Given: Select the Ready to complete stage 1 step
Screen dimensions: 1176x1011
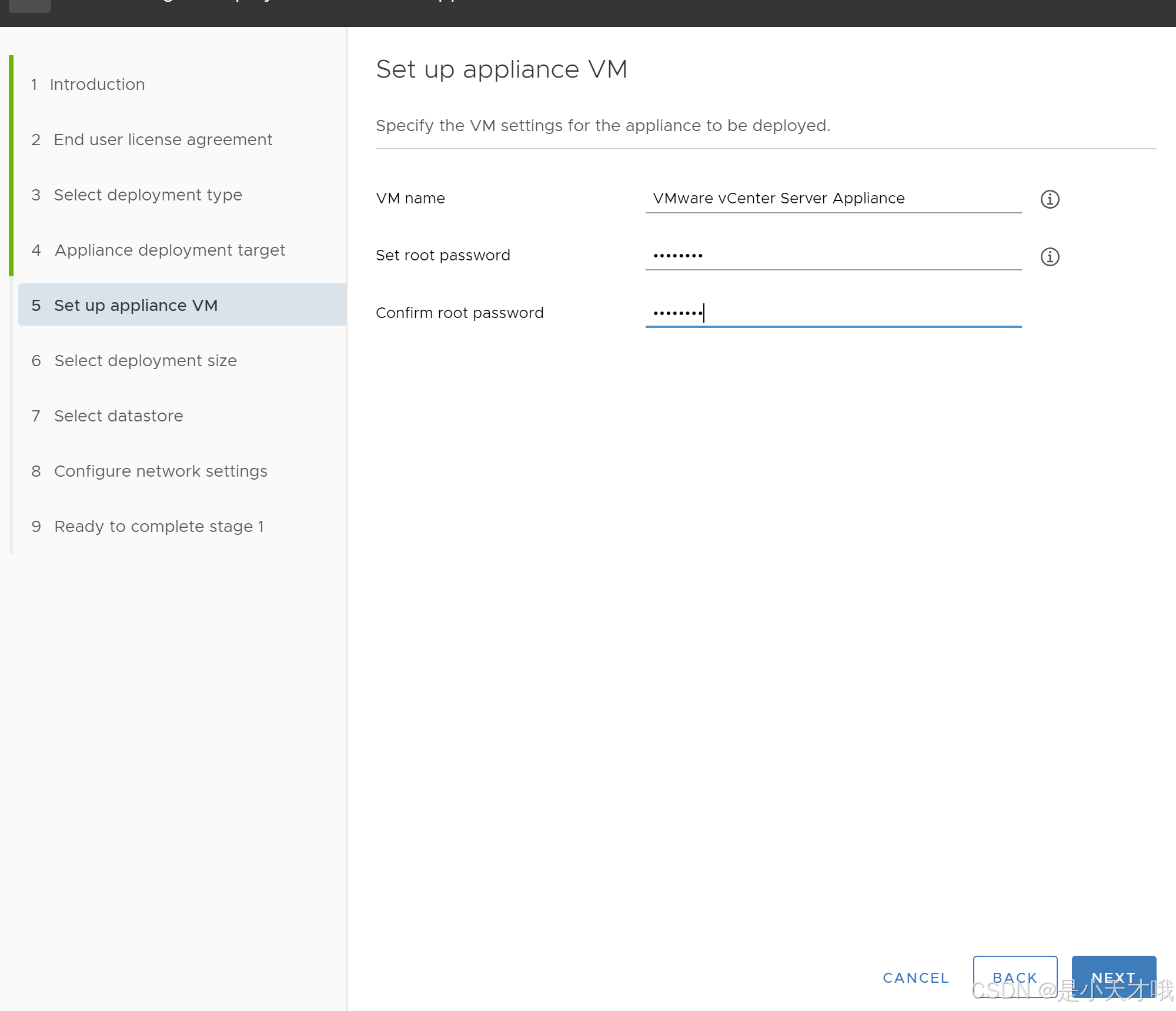Looking at the screenshot, I should tap(159, 526).
